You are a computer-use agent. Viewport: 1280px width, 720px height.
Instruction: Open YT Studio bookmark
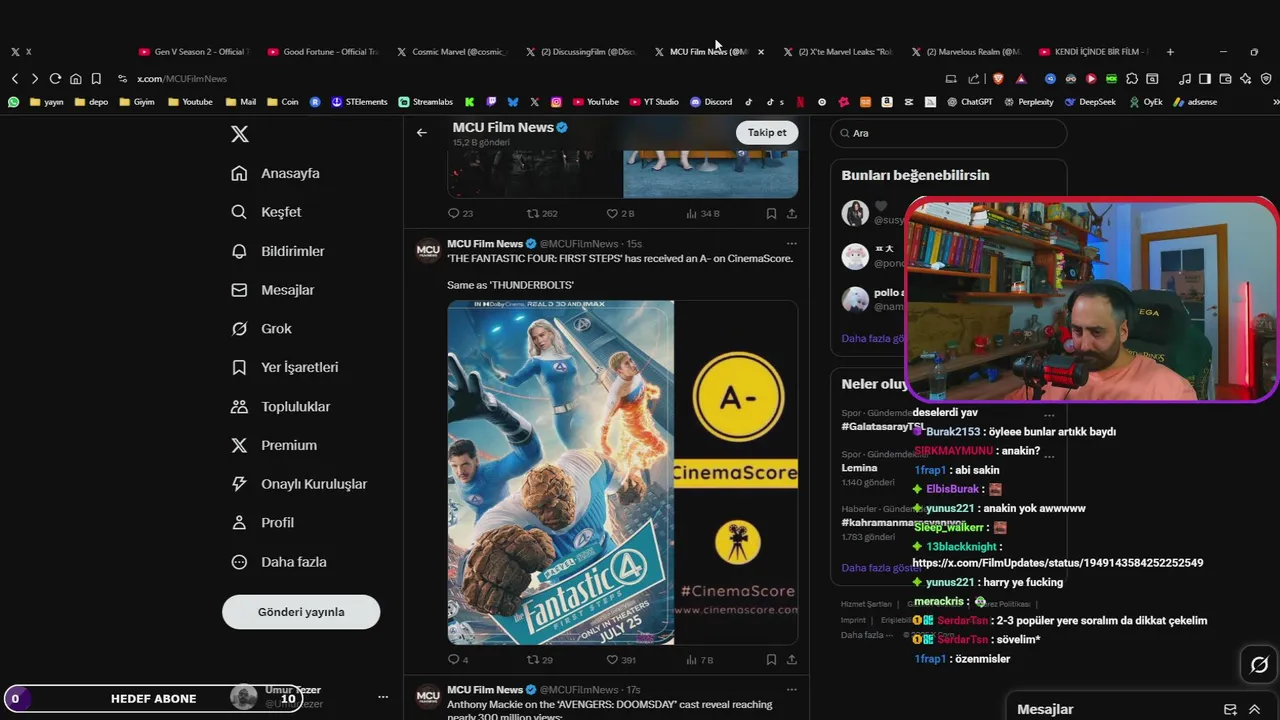(x=653, y=102)
